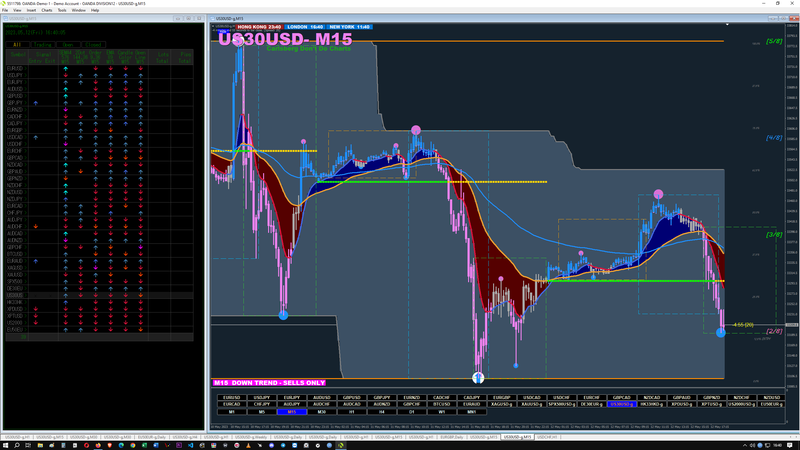Expand the USDCAD row chevron in dashboard
Screen dimensions: 800x450
[x=26, y=137]
